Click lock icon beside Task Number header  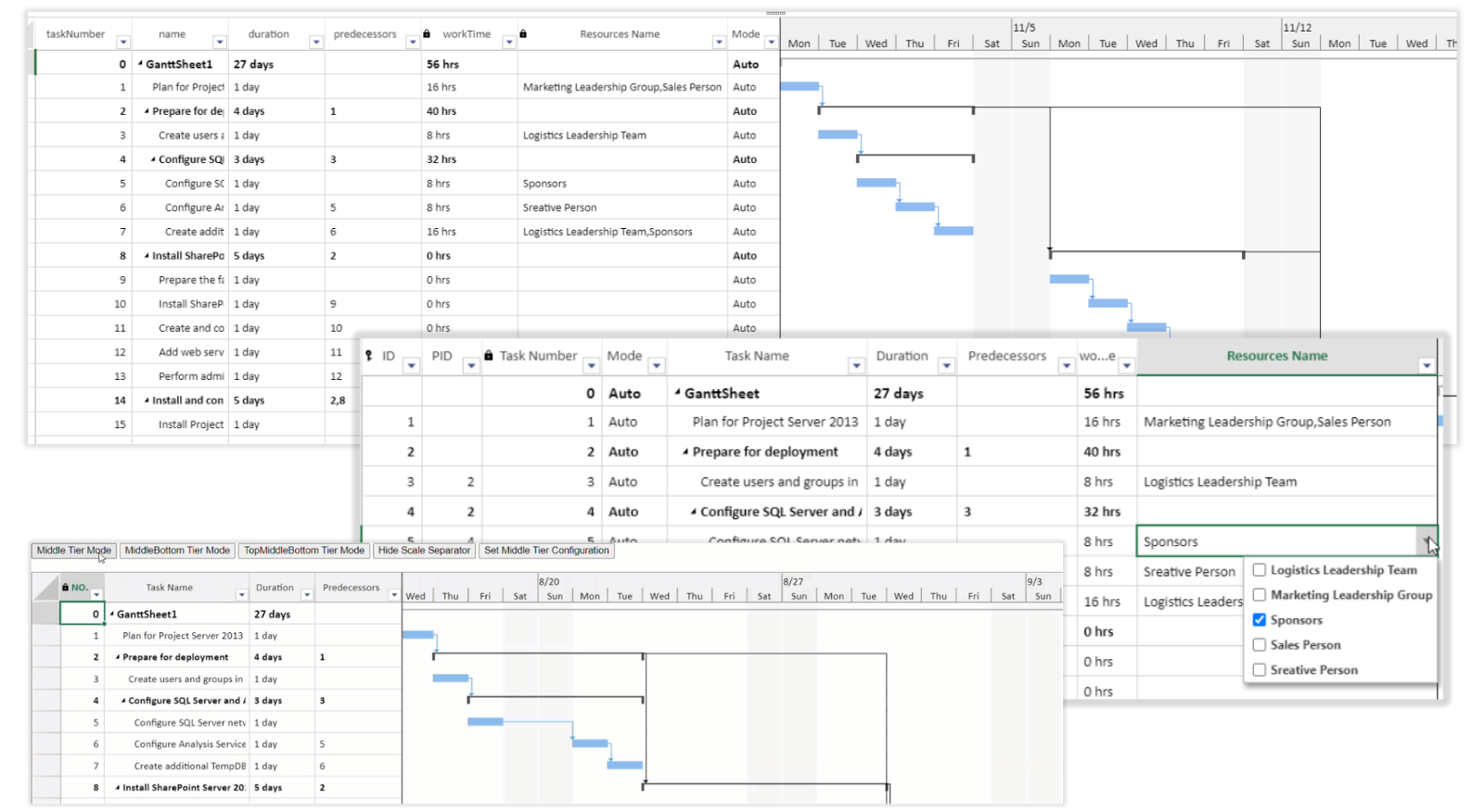pyautogui.click(x=489, y=356)
